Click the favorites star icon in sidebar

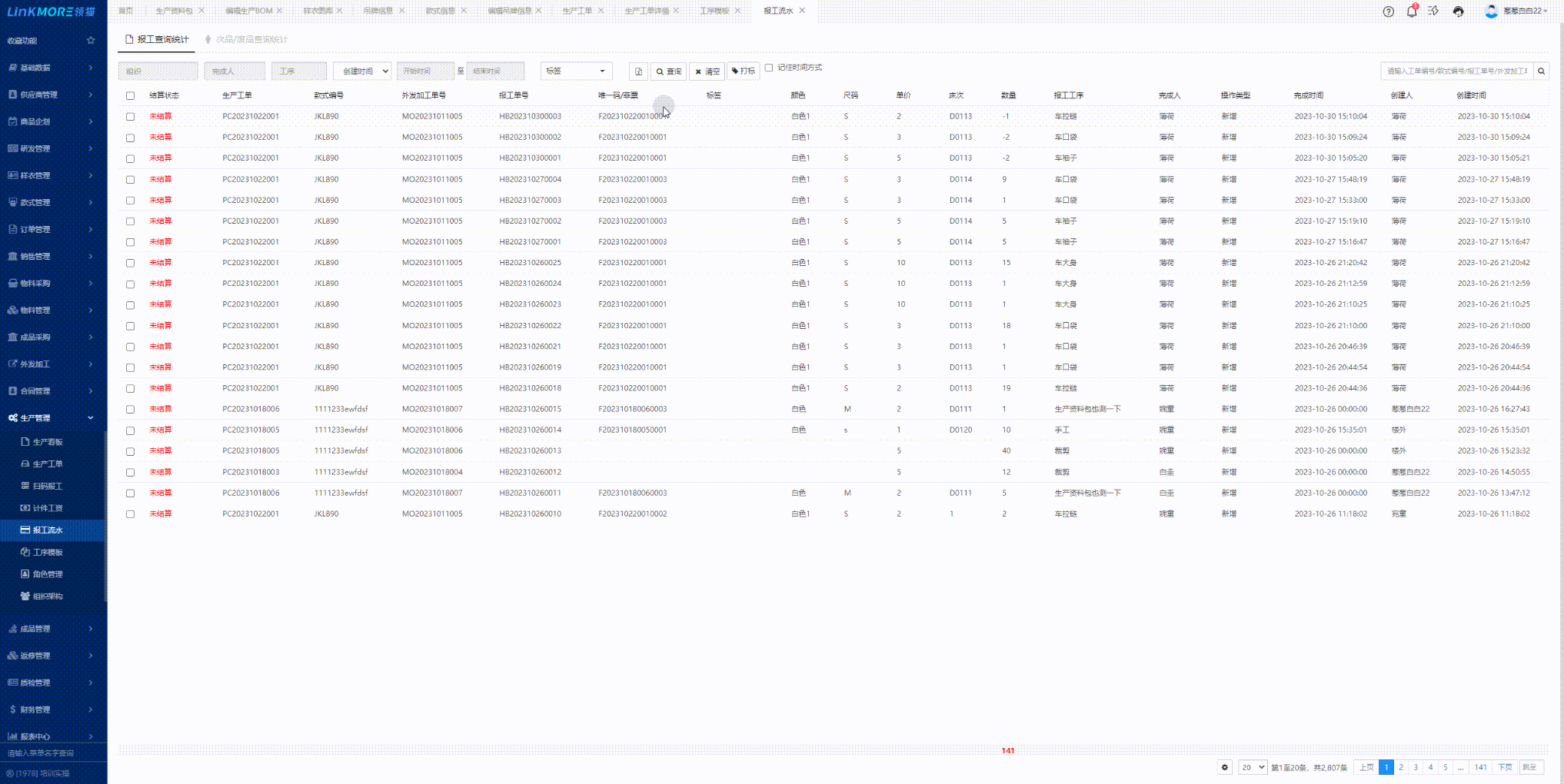[91, 41]
